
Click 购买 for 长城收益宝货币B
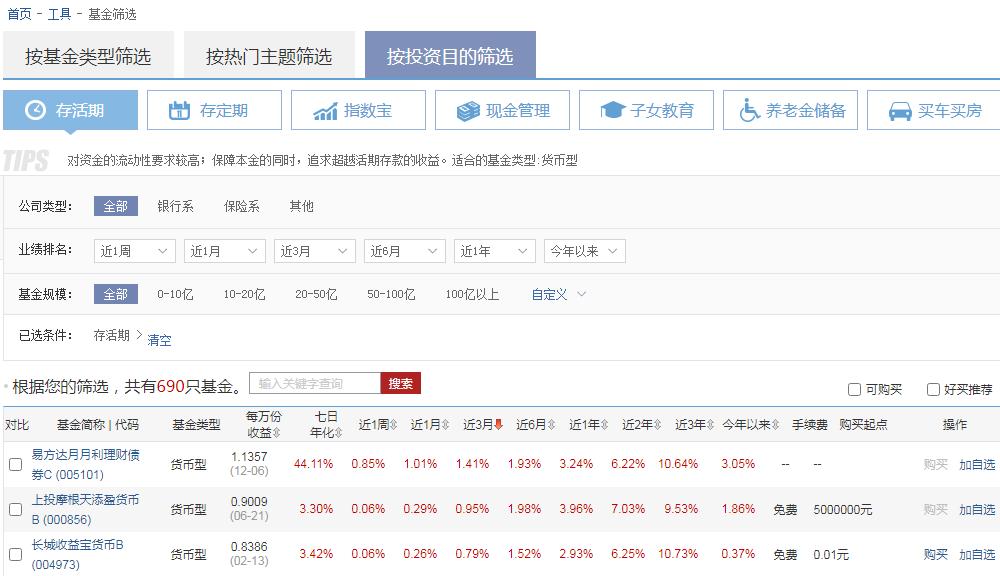pyautogui.click(x=933, y=554)
